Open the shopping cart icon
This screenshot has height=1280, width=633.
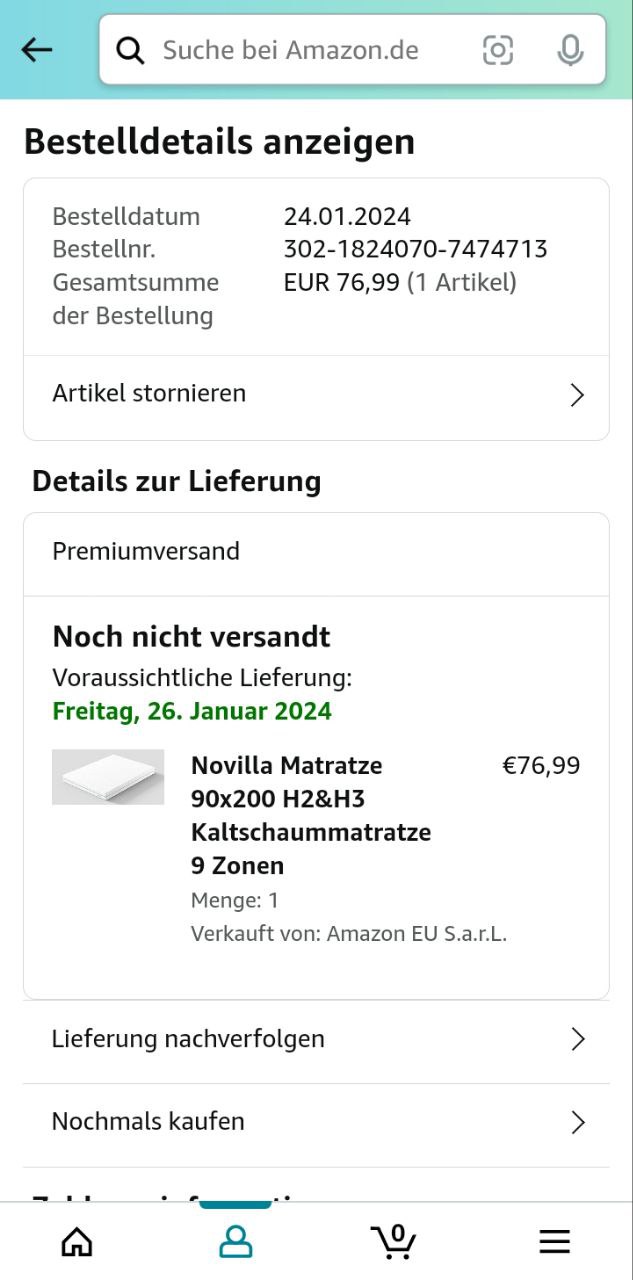click(394, 1242)
